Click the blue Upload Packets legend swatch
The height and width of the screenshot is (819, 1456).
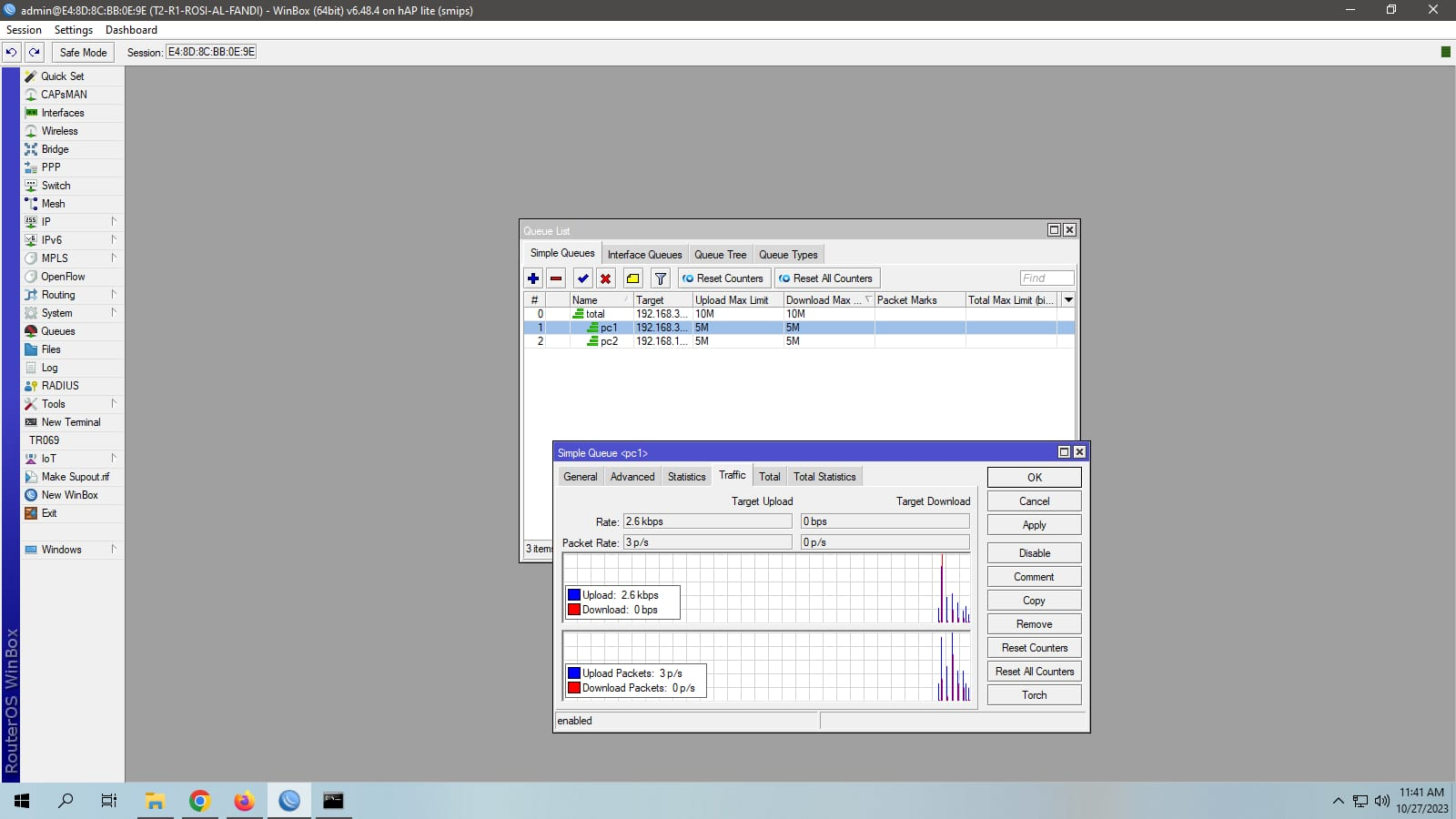pyautogui.click(x=574, y=673)
